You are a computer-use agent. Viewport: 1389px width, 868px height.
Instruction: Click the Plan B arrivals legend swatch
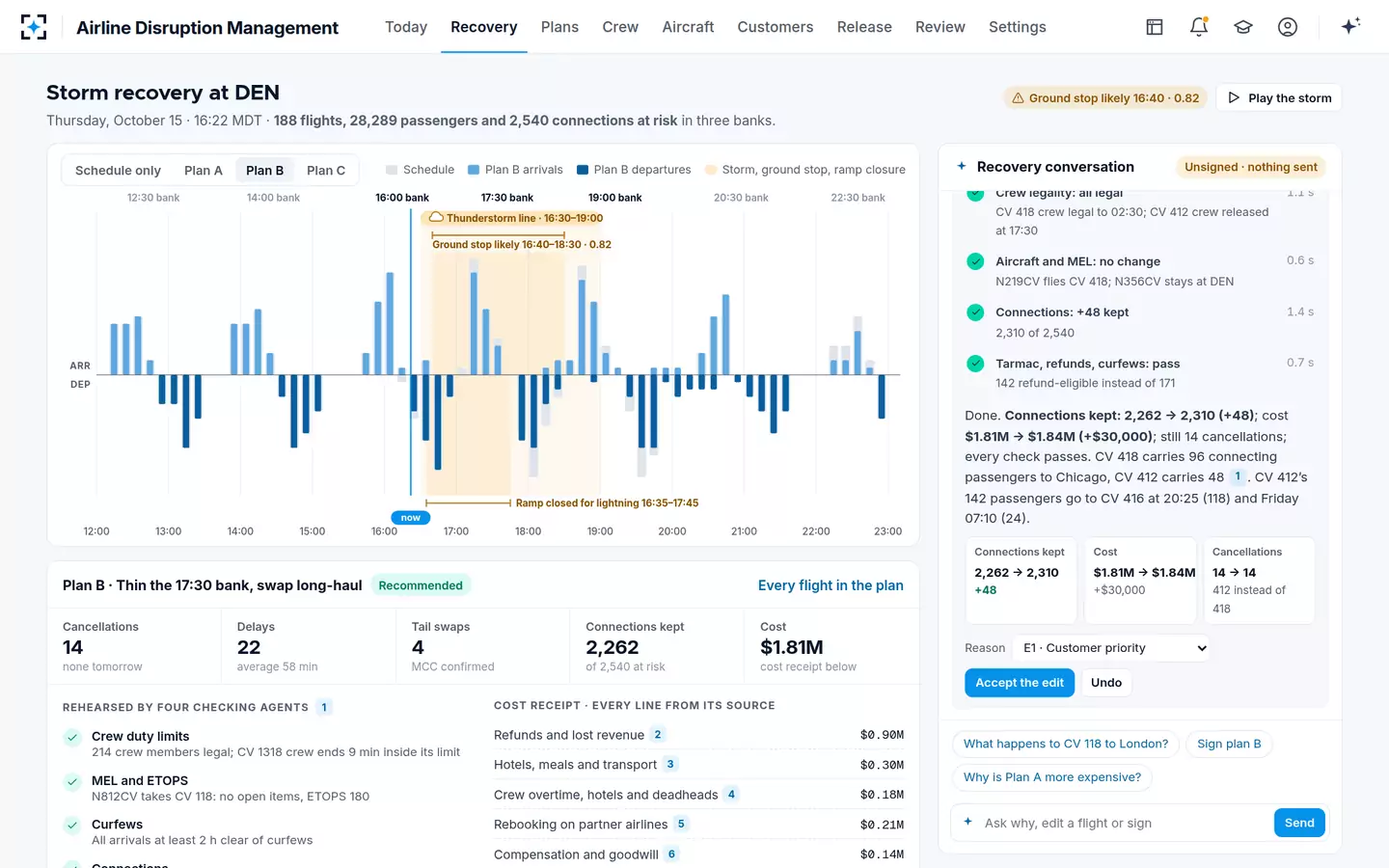474,170
